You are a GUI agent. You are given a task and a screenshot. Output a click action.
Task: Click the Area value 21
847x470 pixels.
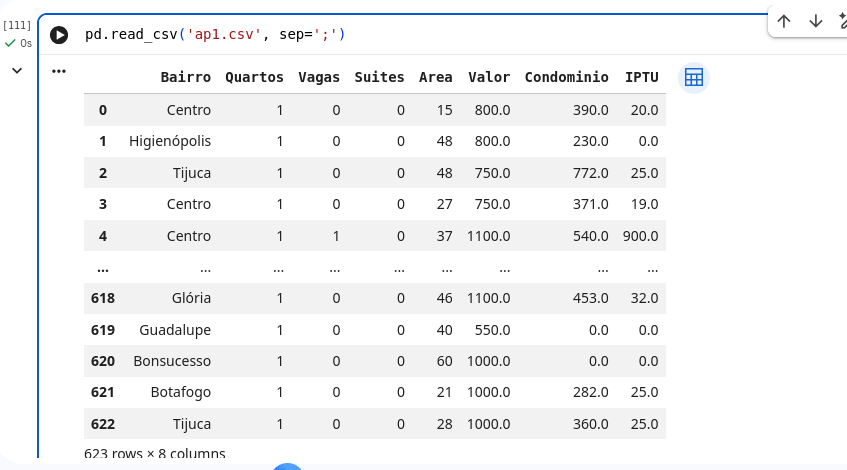pos(445,392)
